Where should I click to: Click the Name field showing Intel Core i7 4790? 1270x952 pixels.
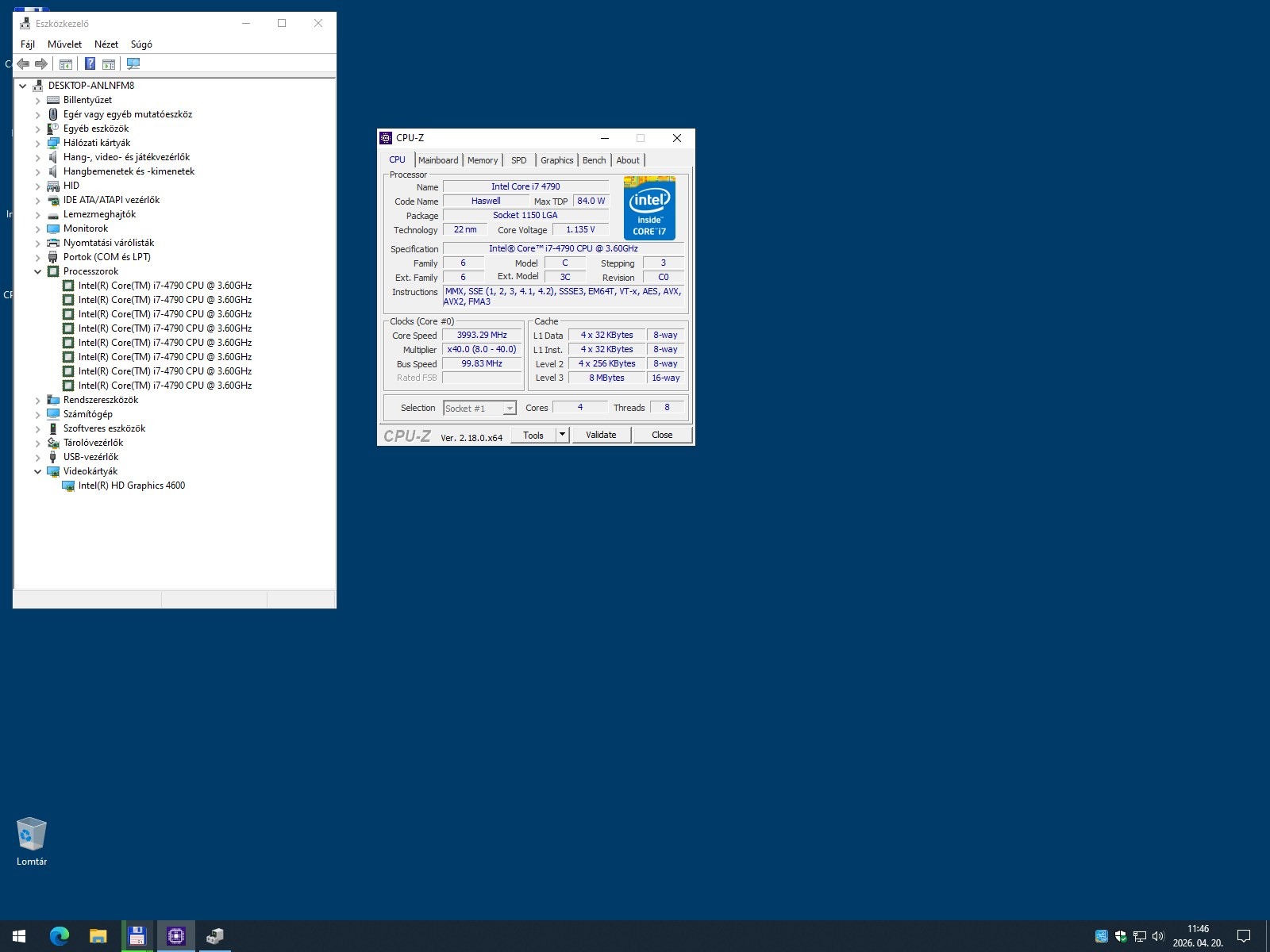(x=525, y=187)
